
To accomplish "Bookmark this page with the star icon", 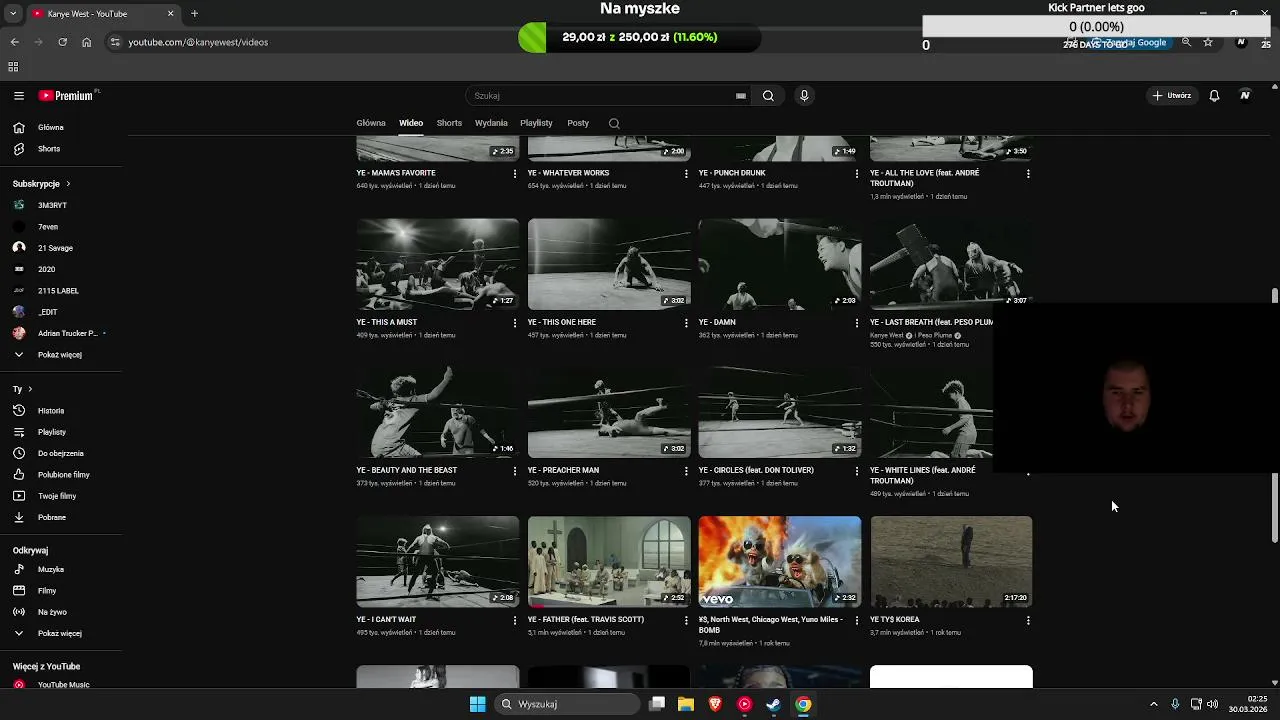I will pos(1208,42).
